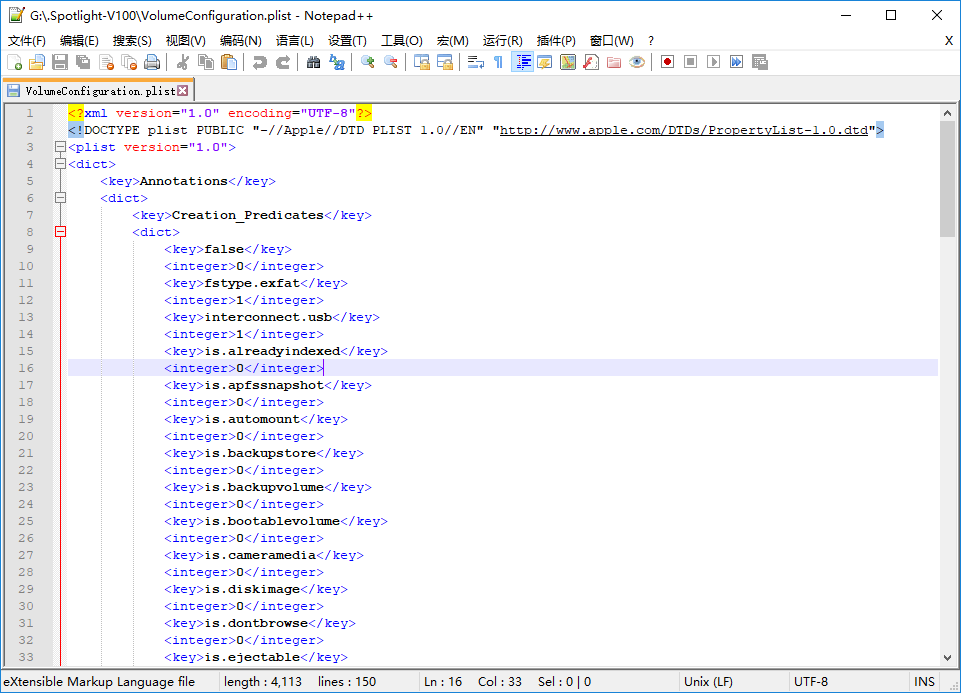The width and height of the screenshot is (961, 693).
Task: Open the 窗口(W) menu
Action: click(612, 40)
